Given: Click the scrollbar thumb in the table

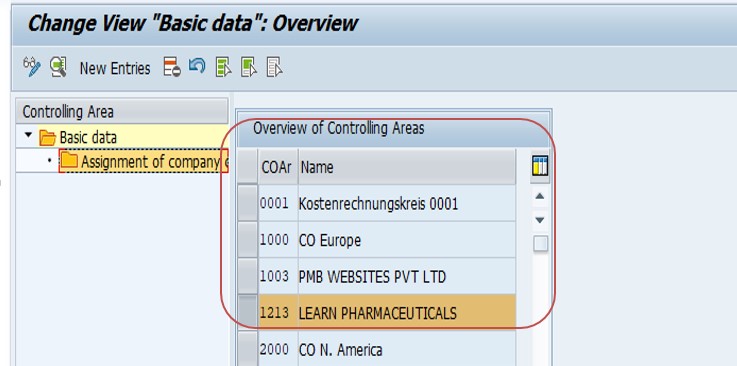Looking at the screenshot, I should click(x=541, y=244).
